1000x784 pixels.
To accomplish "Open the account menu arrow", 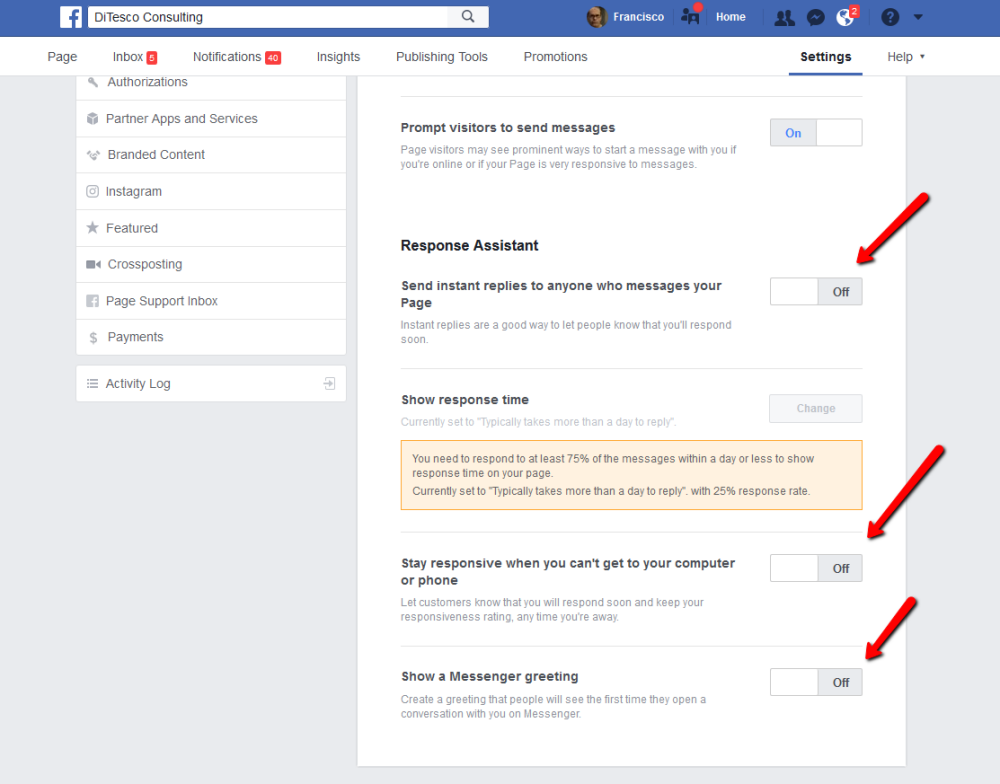I will click(x=918, y=17).
